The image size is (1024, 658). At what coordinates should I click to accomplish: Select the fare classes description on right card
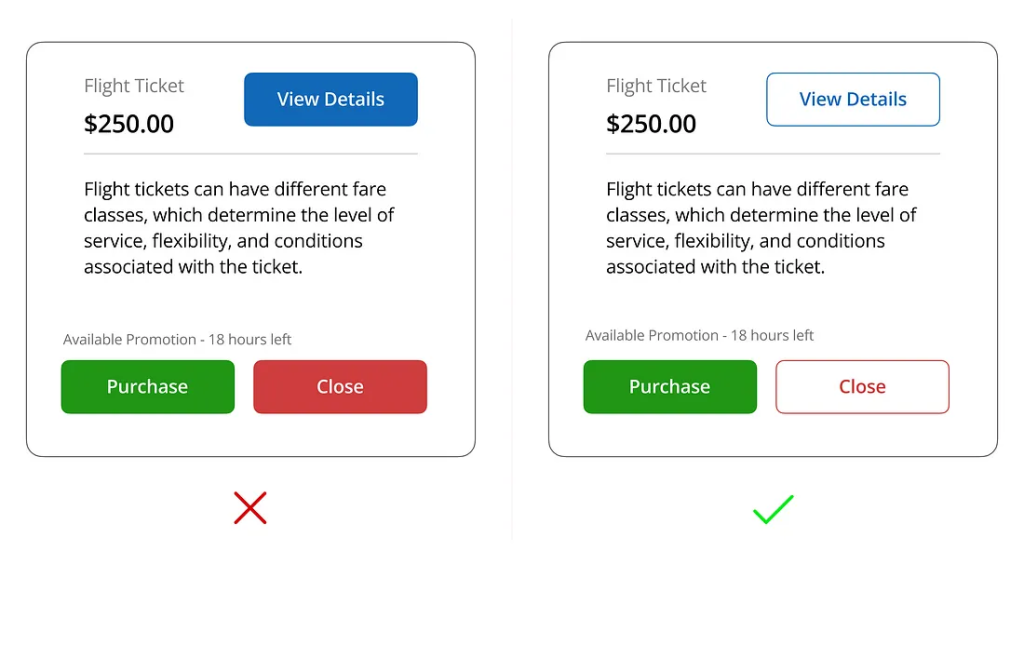(x=762, y=227)
